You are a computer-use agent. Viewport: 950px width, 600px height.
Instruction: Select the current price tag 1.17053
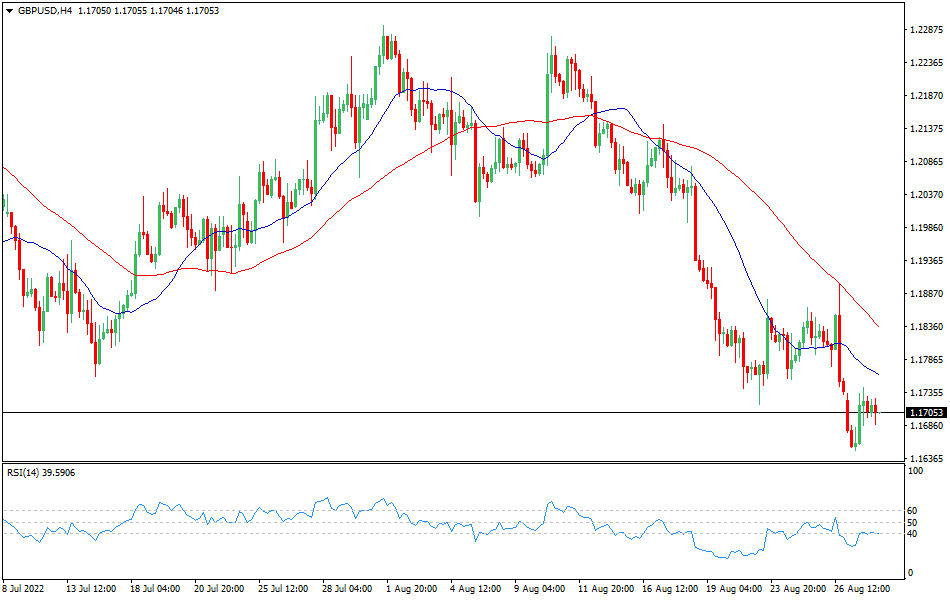[x=925, y=412]
